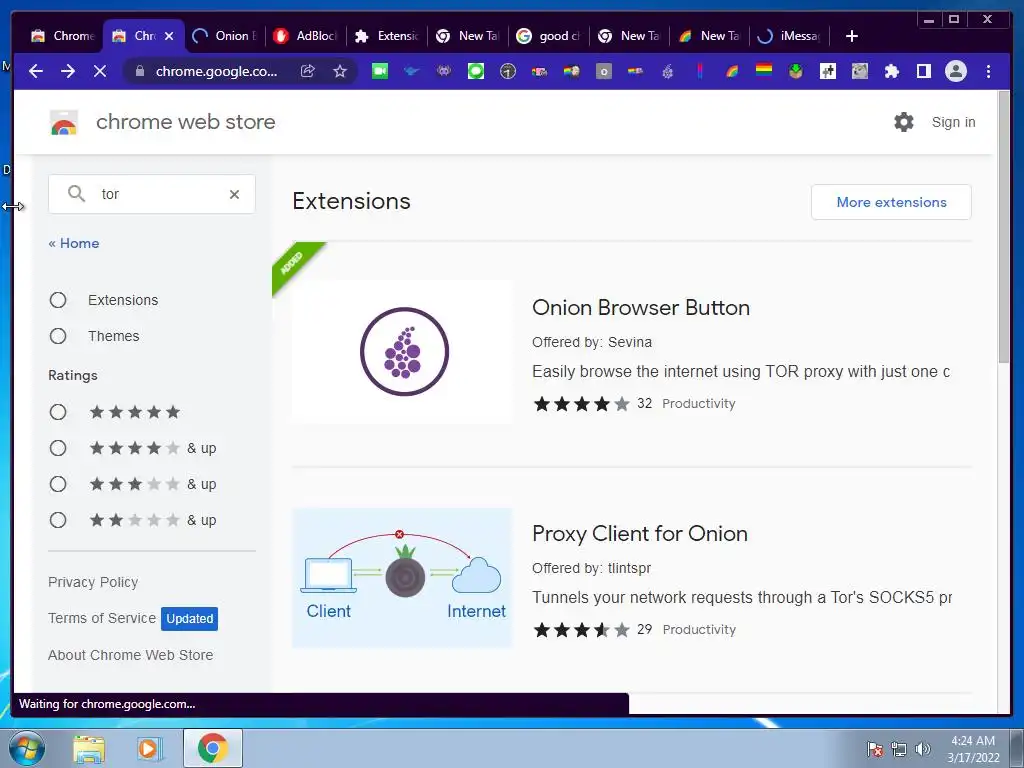Open a new tab with the plus button
The width and height of the screenshot is (1024, 768).
(x=852, y=36)
